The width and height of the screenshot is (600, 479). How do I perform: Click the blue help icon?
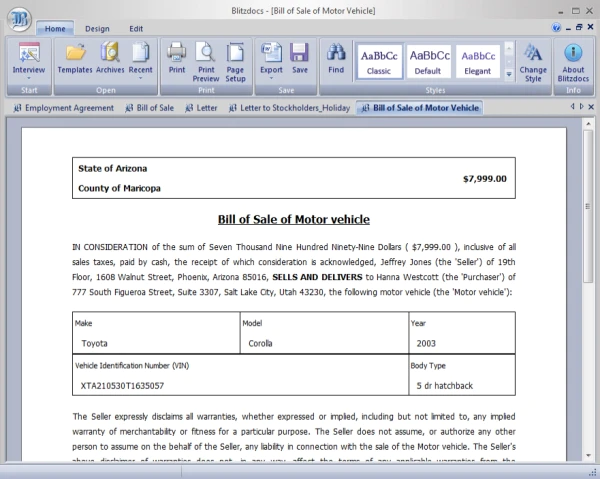556,28
